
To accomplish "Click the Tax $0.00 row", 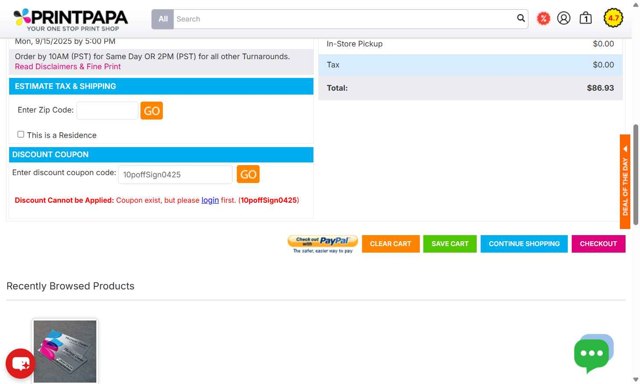I will tap(470, 65).
